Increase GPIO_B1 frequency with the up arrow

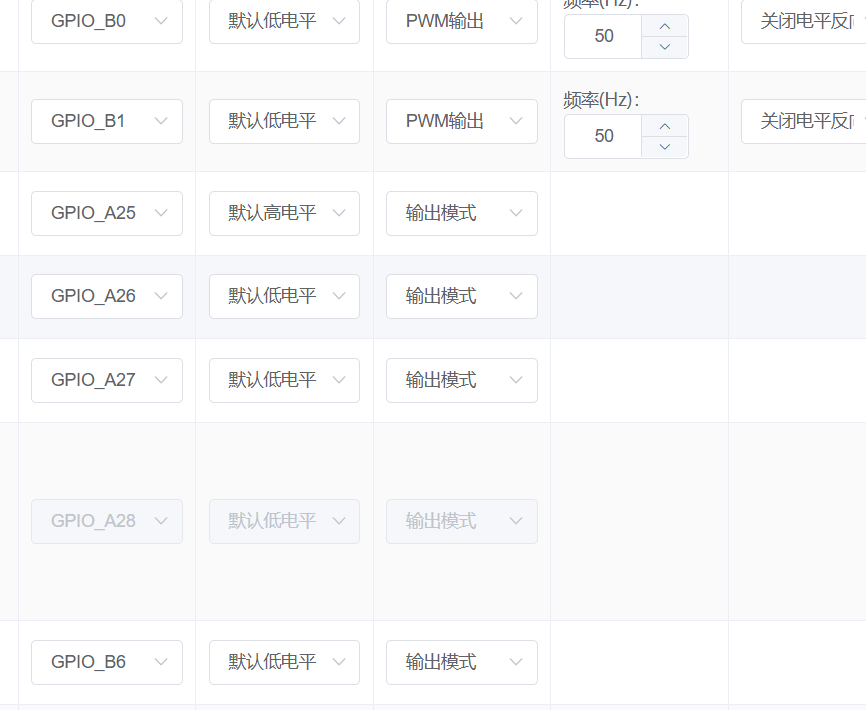pos(665,126)
